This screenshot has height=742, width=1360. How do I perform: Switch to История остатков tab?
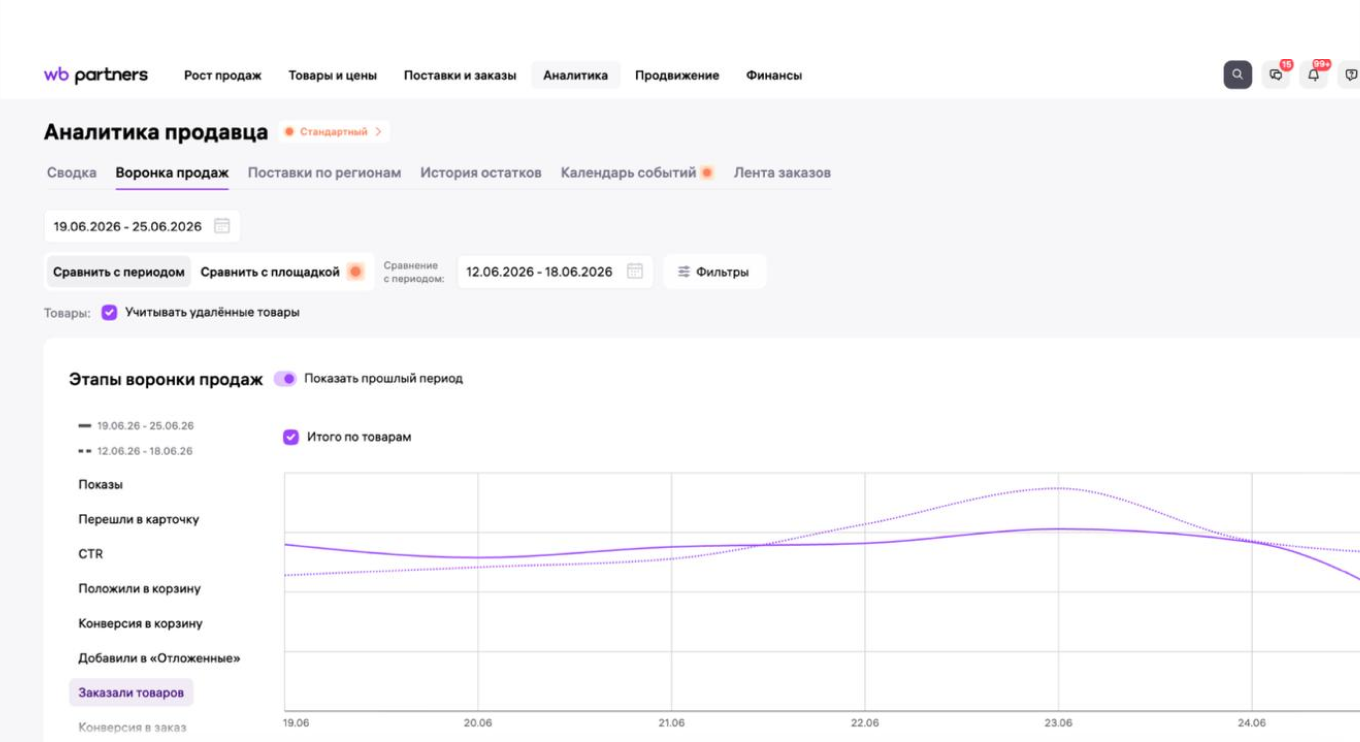point(481,173)
